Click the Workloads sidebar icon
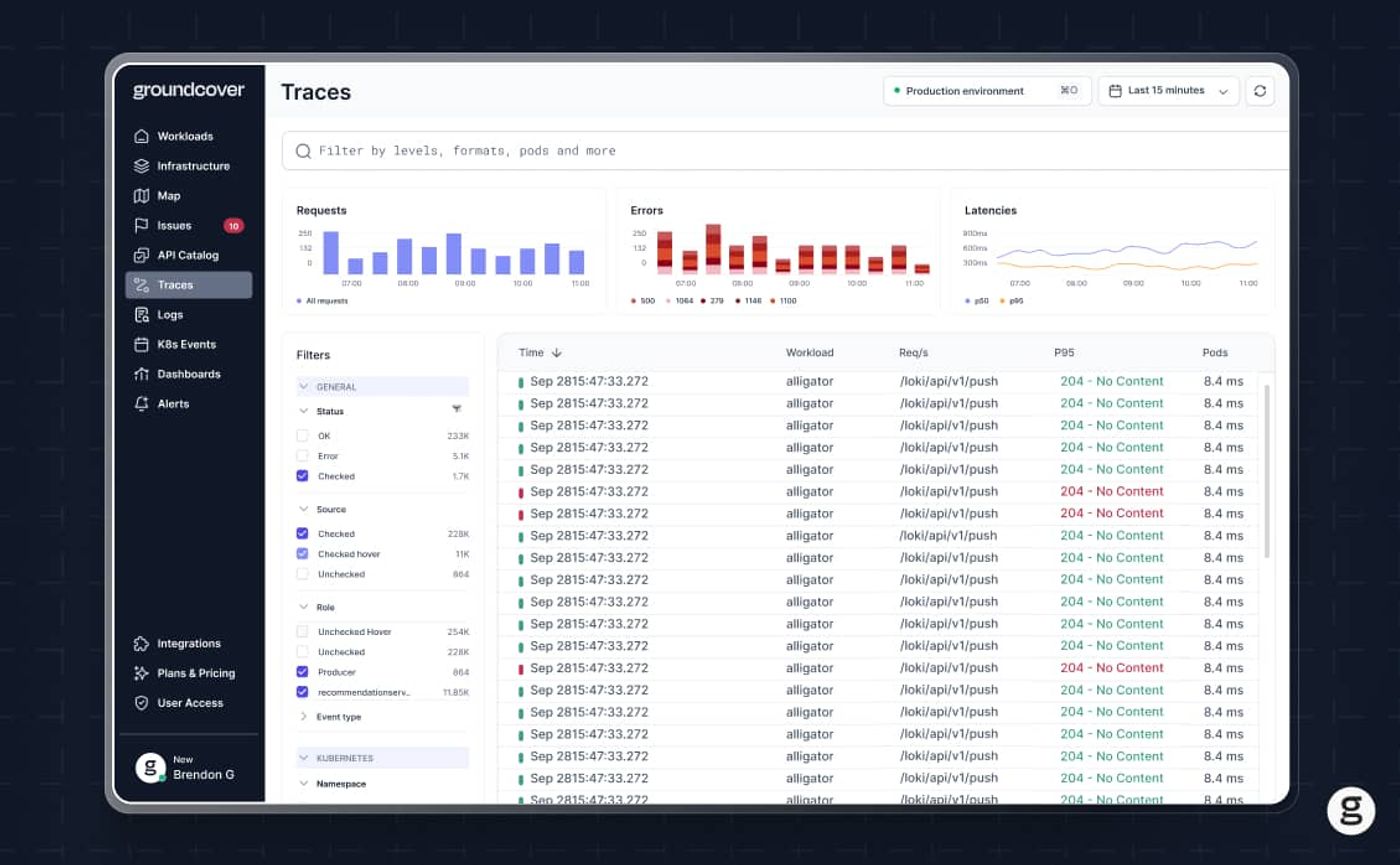This screenshot has width=1400, height=865. 141,136
